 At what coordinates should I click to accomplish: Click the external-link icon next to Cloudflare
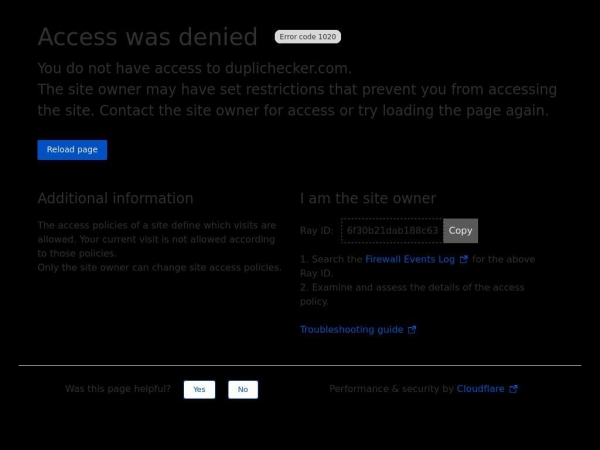point(514,389)
